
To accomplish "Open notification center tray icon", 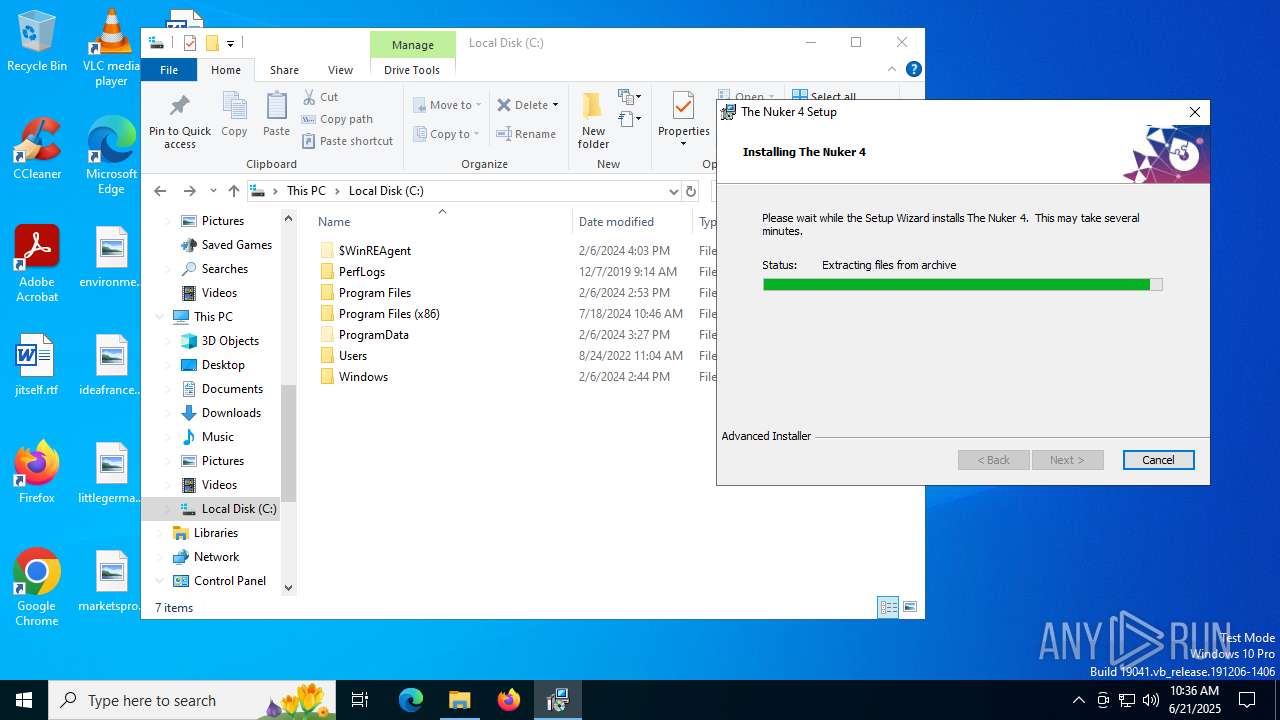I will (x=1247, y=700).
